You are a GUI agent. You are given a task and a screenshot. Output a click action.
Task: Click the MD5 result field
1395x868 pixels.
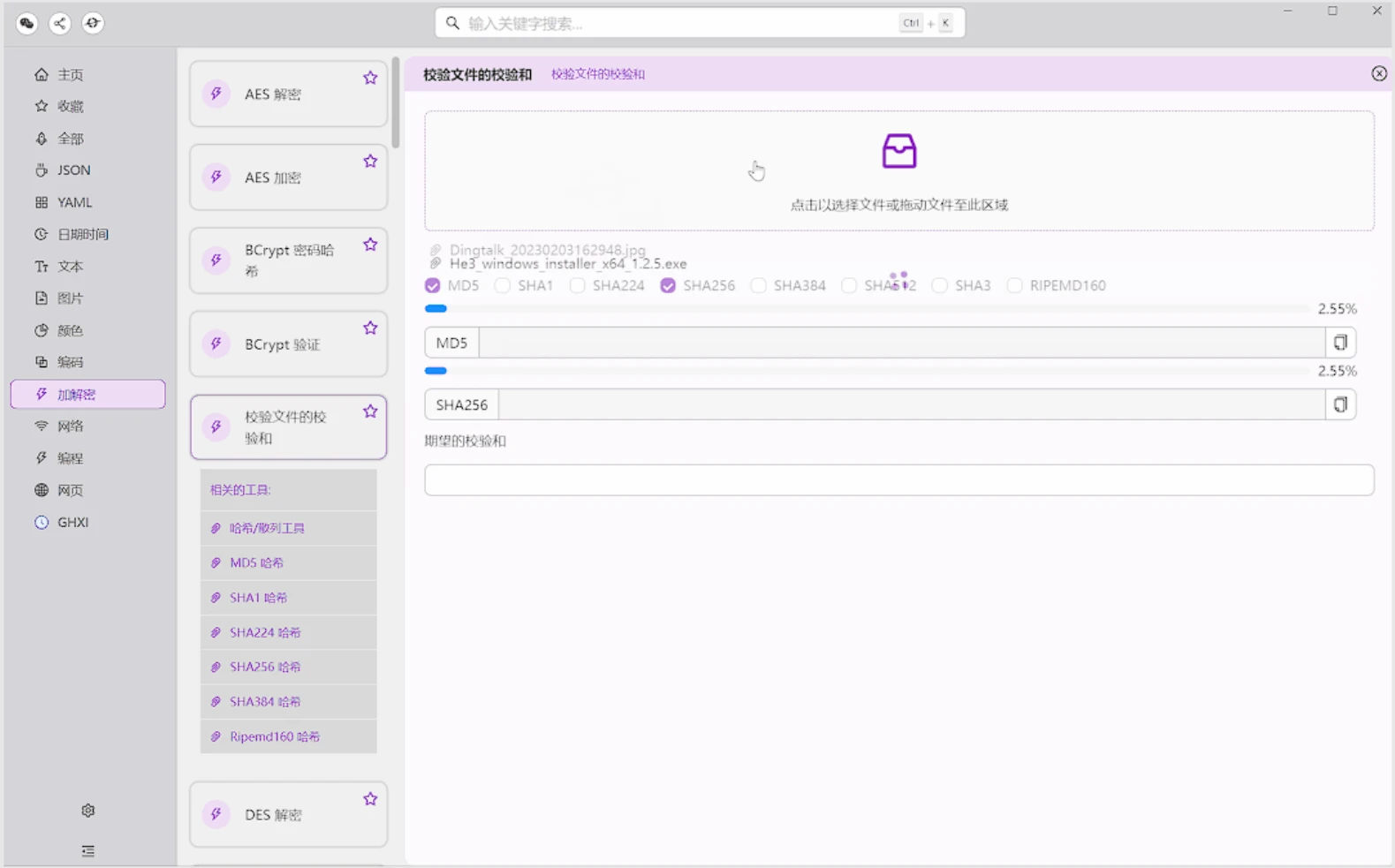pyautogui.click(x=901, y=343)
